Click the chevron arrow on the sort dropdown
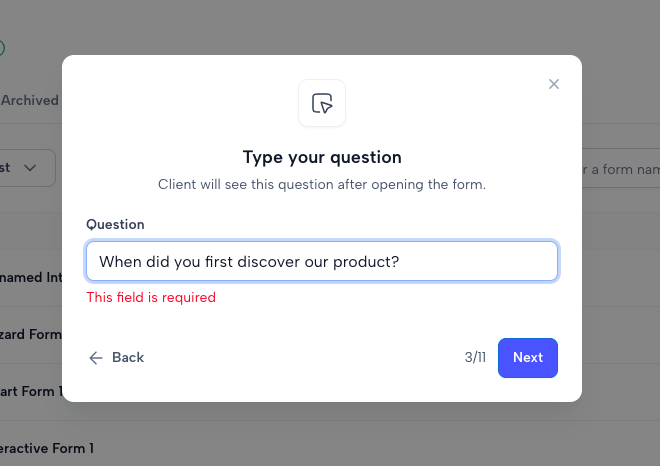 coord(30,168)
